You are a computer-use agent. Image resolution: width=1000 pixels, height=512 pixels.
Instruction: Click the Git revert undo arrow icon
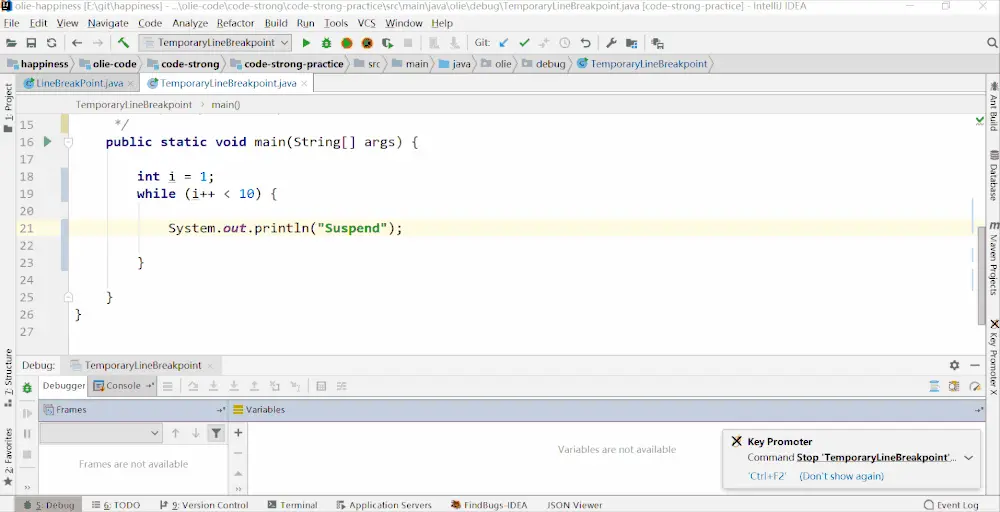click(x=585, y=43)
